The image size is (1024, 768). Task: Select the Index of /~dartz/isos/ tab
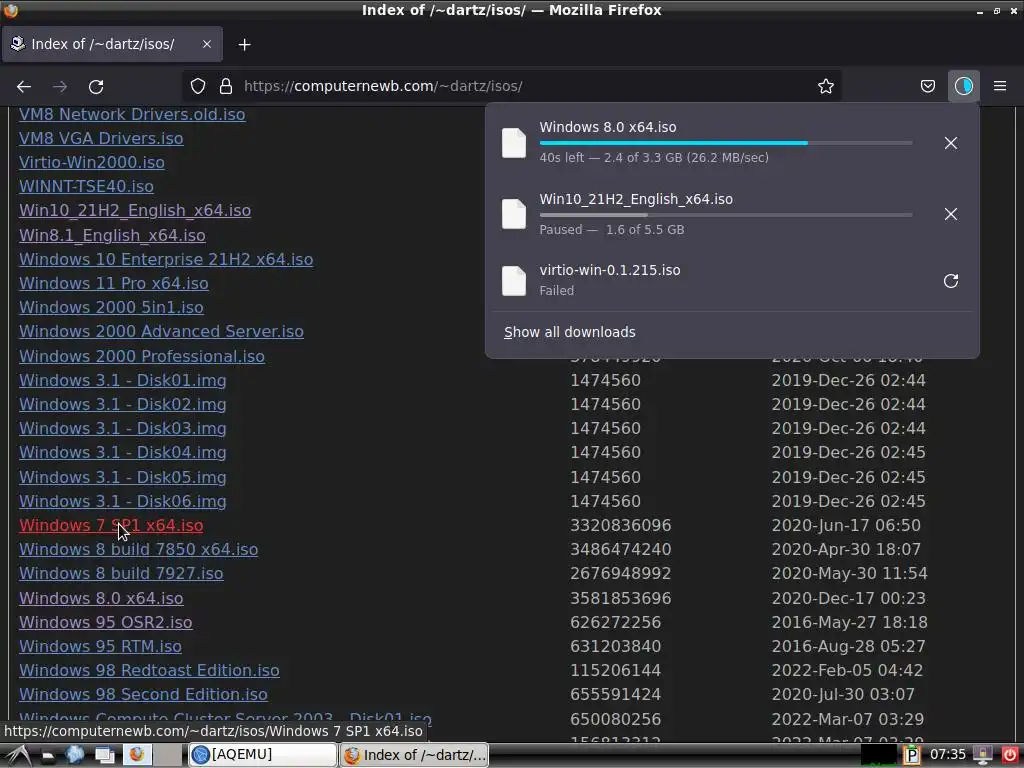[112, 44]
